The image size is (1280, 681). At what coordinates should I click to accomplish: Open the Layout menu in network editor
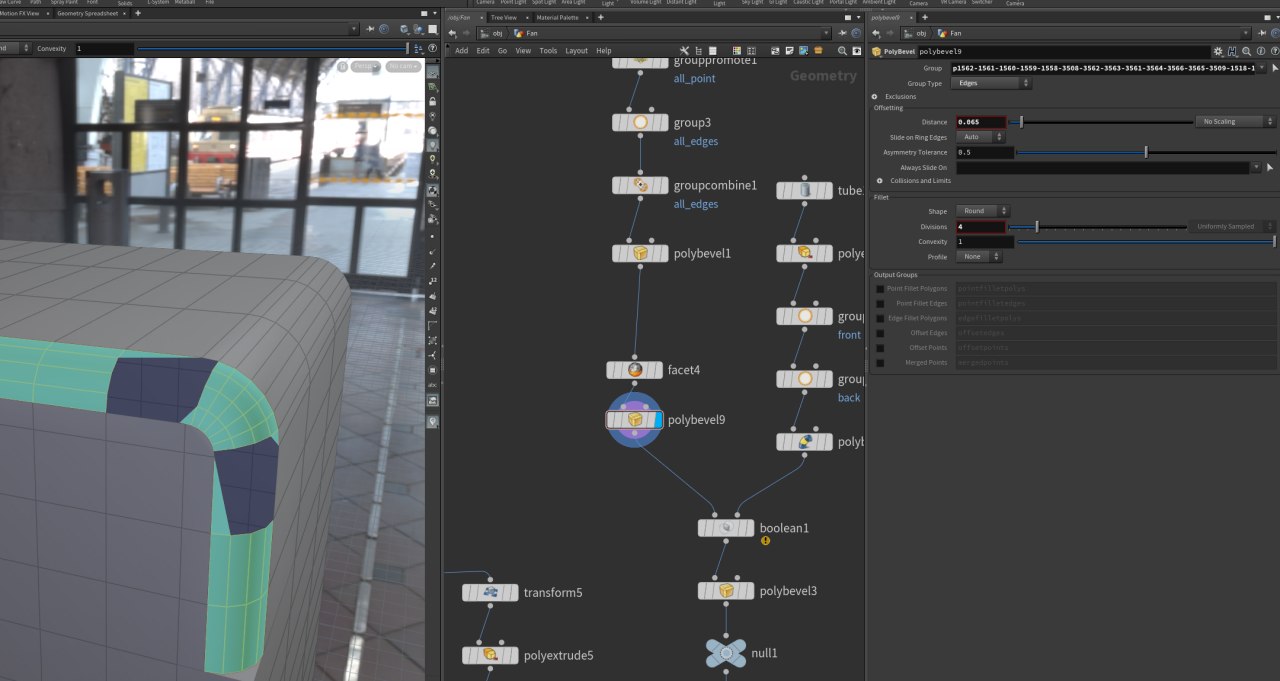coord(577,51)
